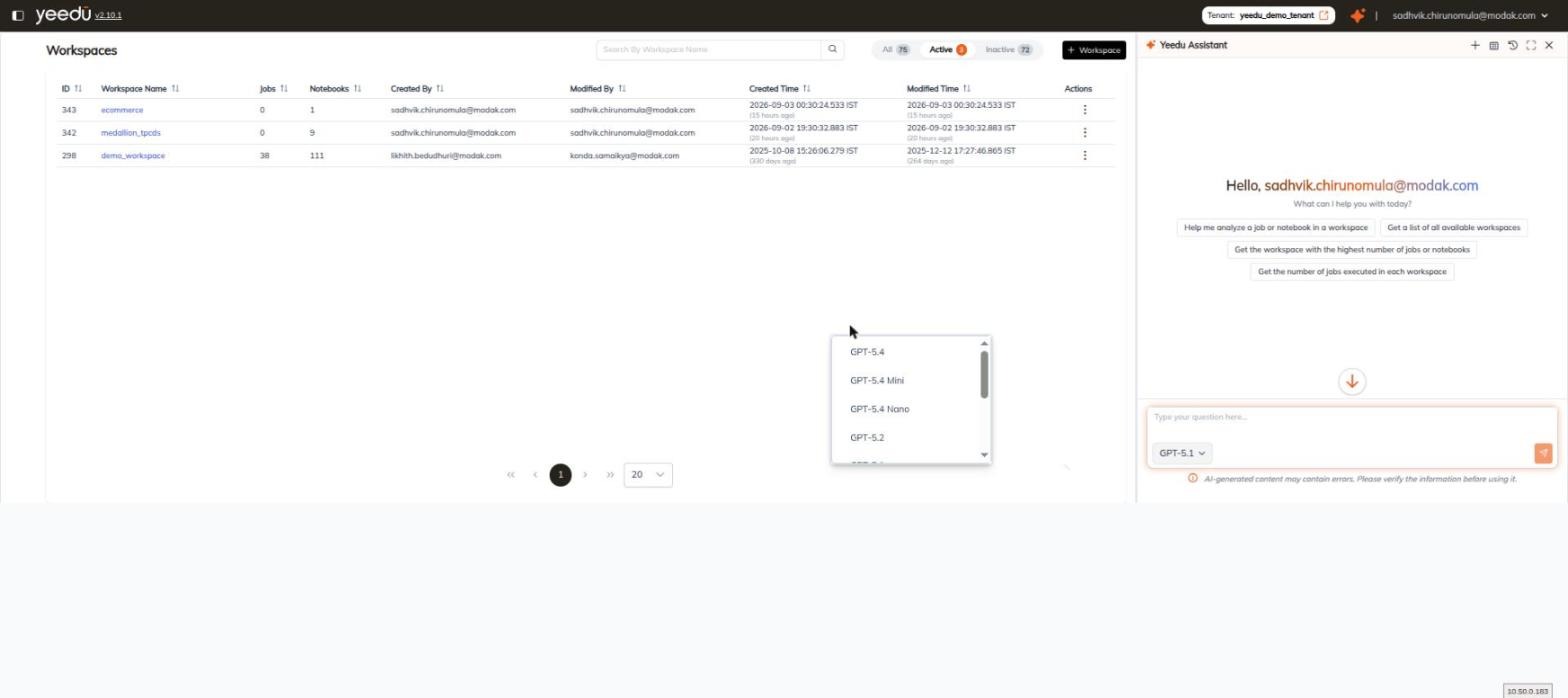The height and width of the screenshot is (698, 1568).
Task: Click the model list scrollbar thumb
Action: pyautogui.click(x=985, y=375)
